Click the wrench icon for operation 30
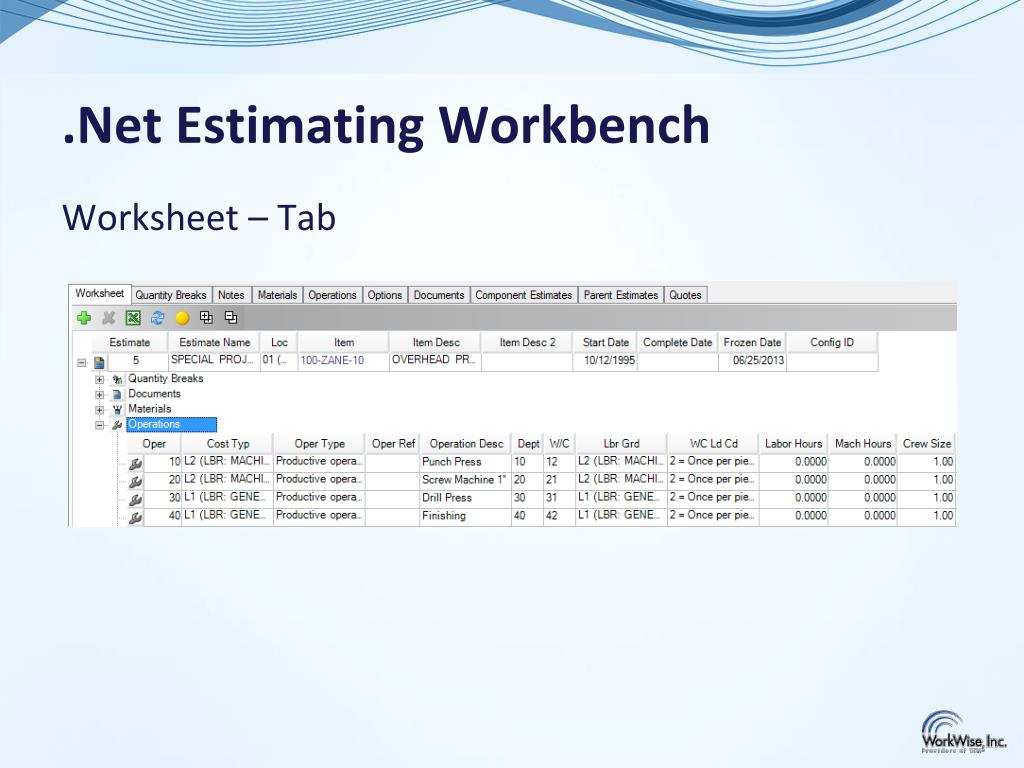The image size is (1024, 768). click(x=135, y=500)
